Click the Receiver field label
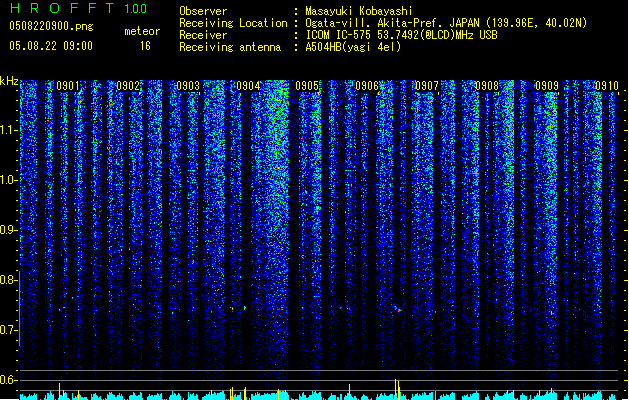 203,35
